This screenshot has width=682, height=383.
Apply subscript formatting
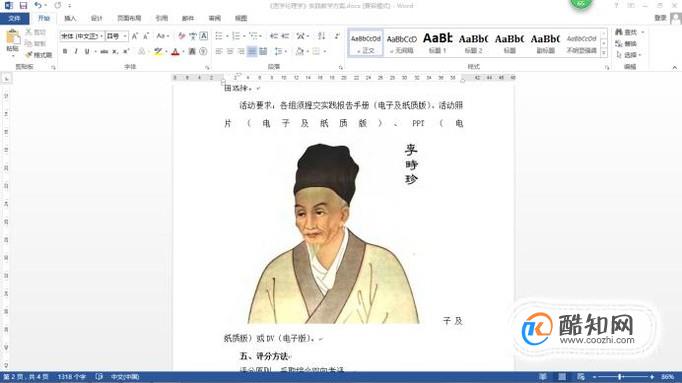click(115, 52)
